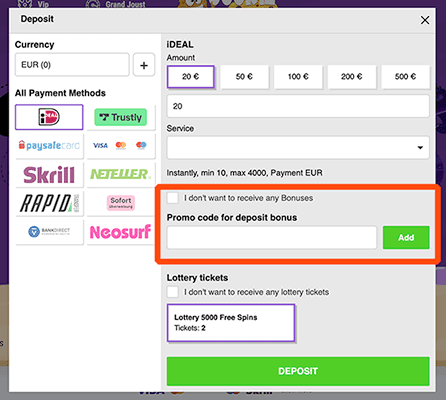Tick the no Bonuses checkbox
The width and height of the screenshot is (446, 400).
click(x=173, y=198)
